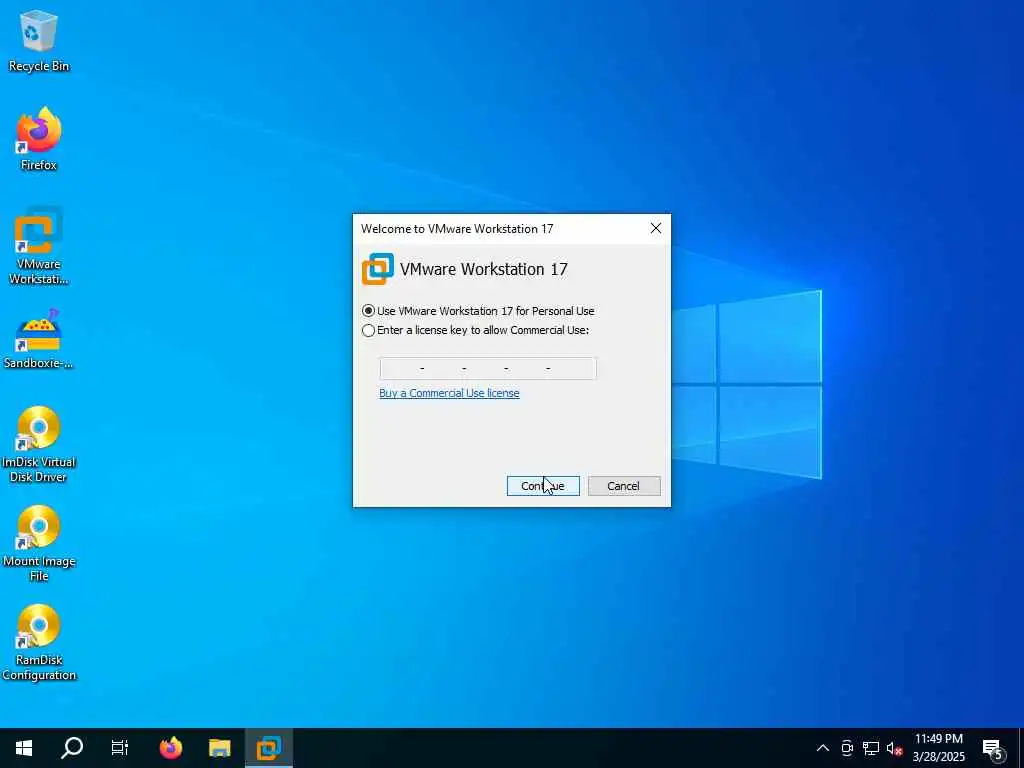Open Firefox from the taskbar
Image resolution: width=1024 pixels, height=768 pixels.
pos(171,748)
